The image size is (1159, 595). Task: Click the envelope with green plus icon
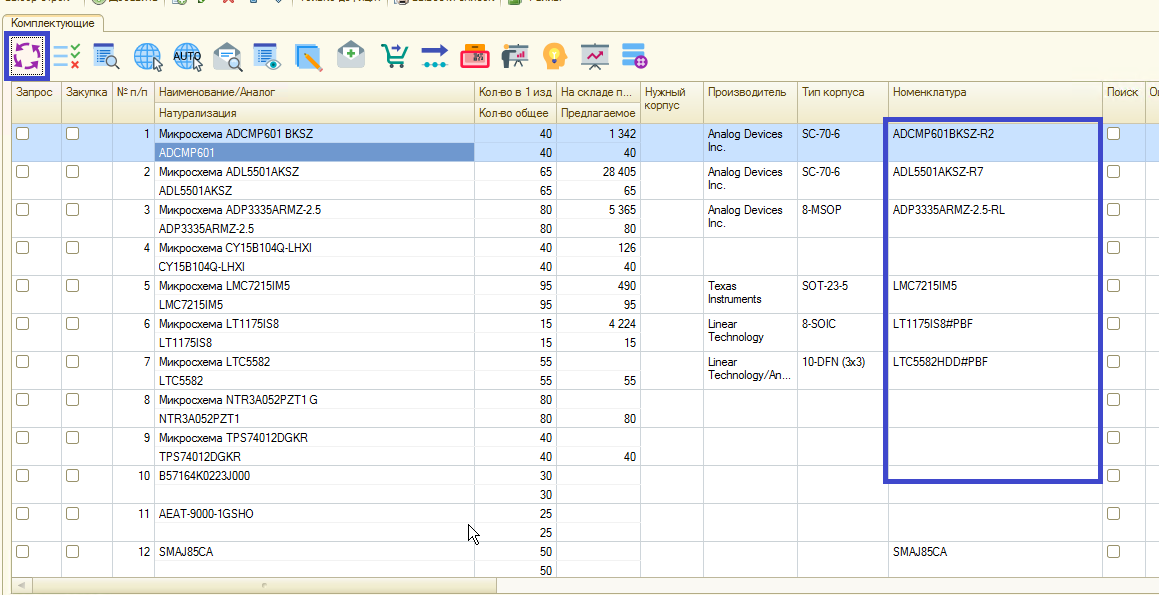pos(350,56)
